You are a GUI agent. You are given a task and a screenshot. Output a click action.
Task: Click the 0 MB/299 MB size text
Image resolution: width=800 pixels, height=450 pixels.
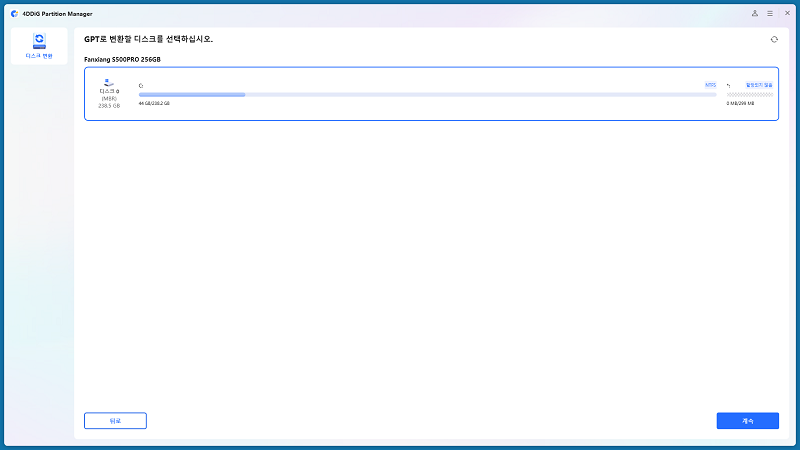coord(740,103)
